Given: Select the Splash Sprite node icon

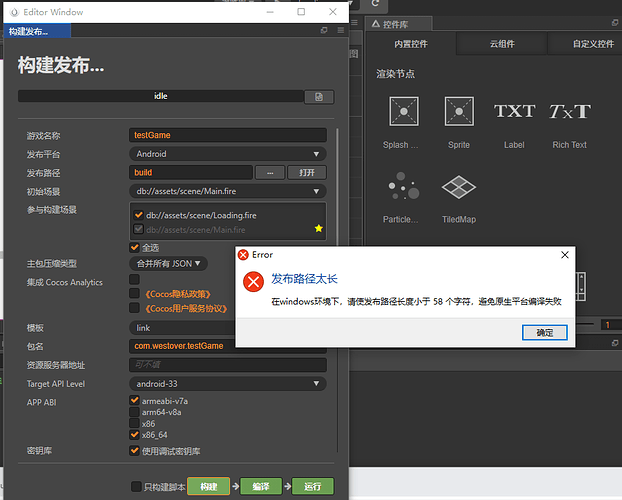Looking at the screenshot, I should pyautogui.click(x=403, y=112).
